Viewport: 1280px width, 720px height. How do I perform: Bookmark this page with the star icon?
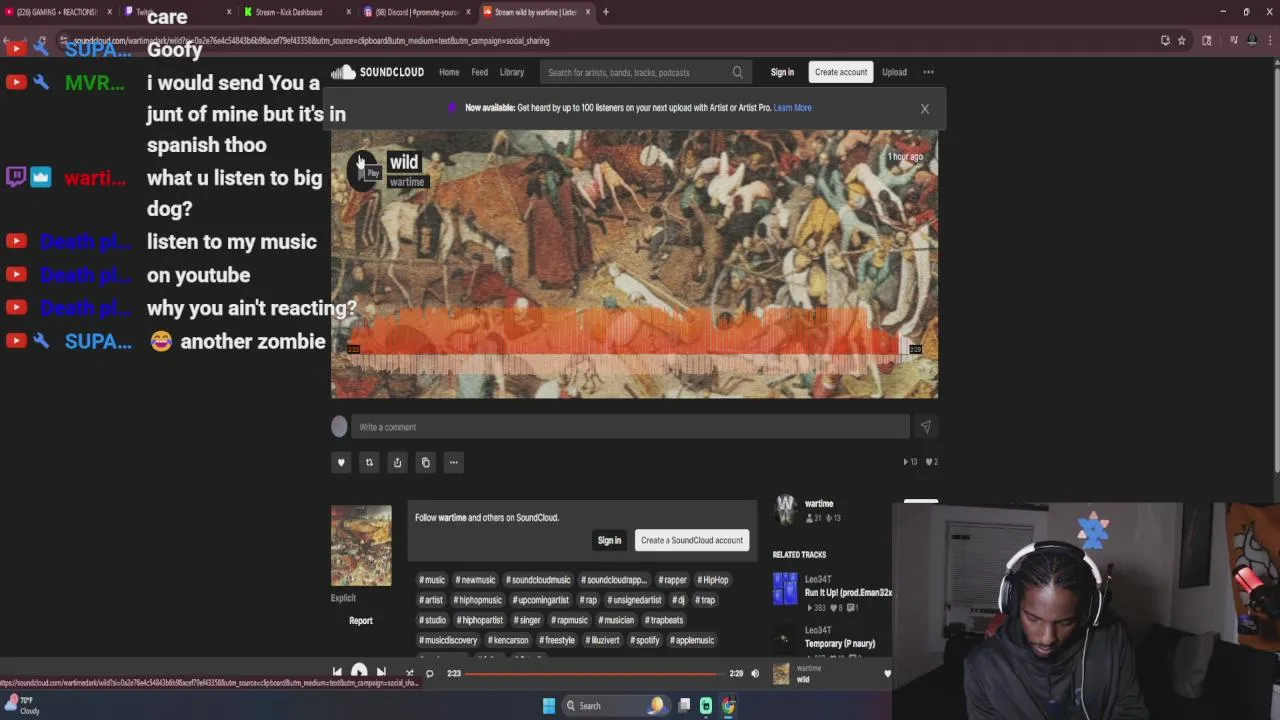1181,41
